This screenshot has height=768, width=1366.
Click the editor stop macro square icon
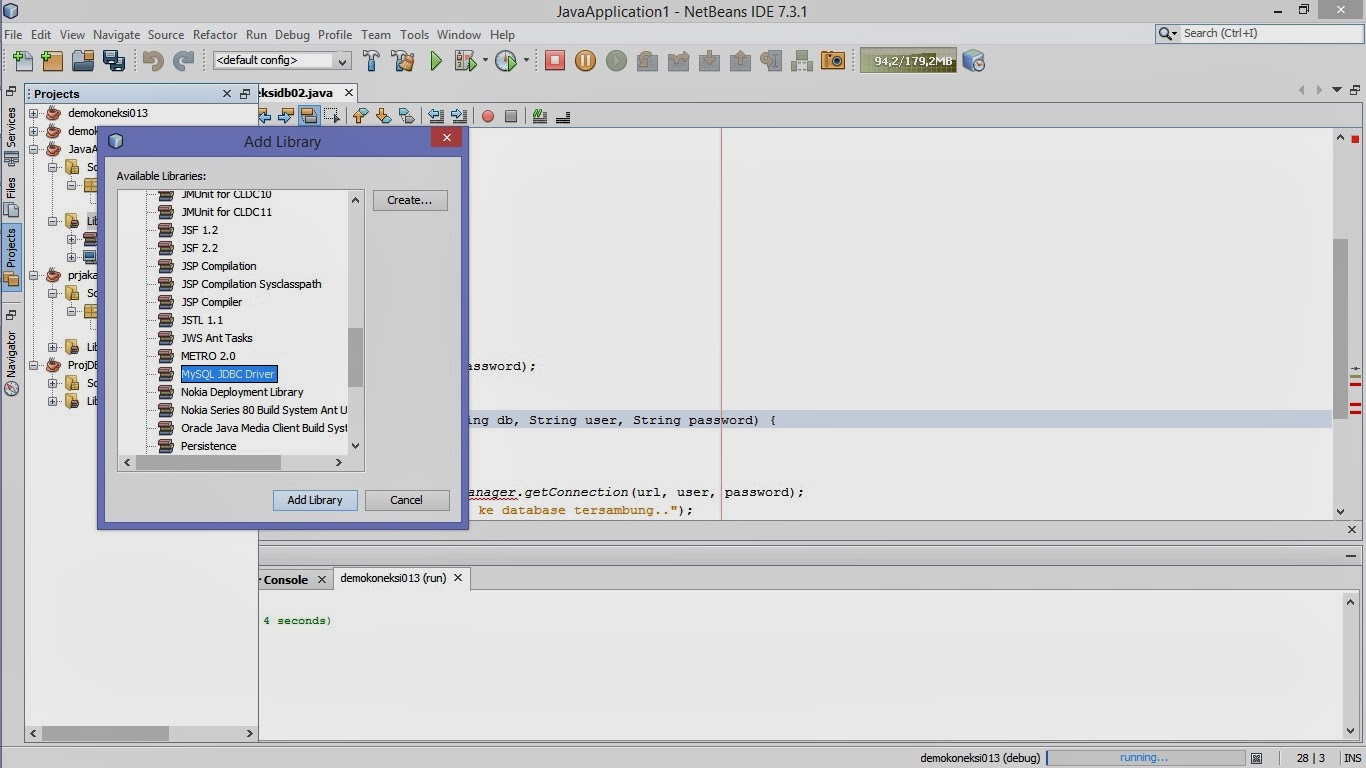[511, 116]
